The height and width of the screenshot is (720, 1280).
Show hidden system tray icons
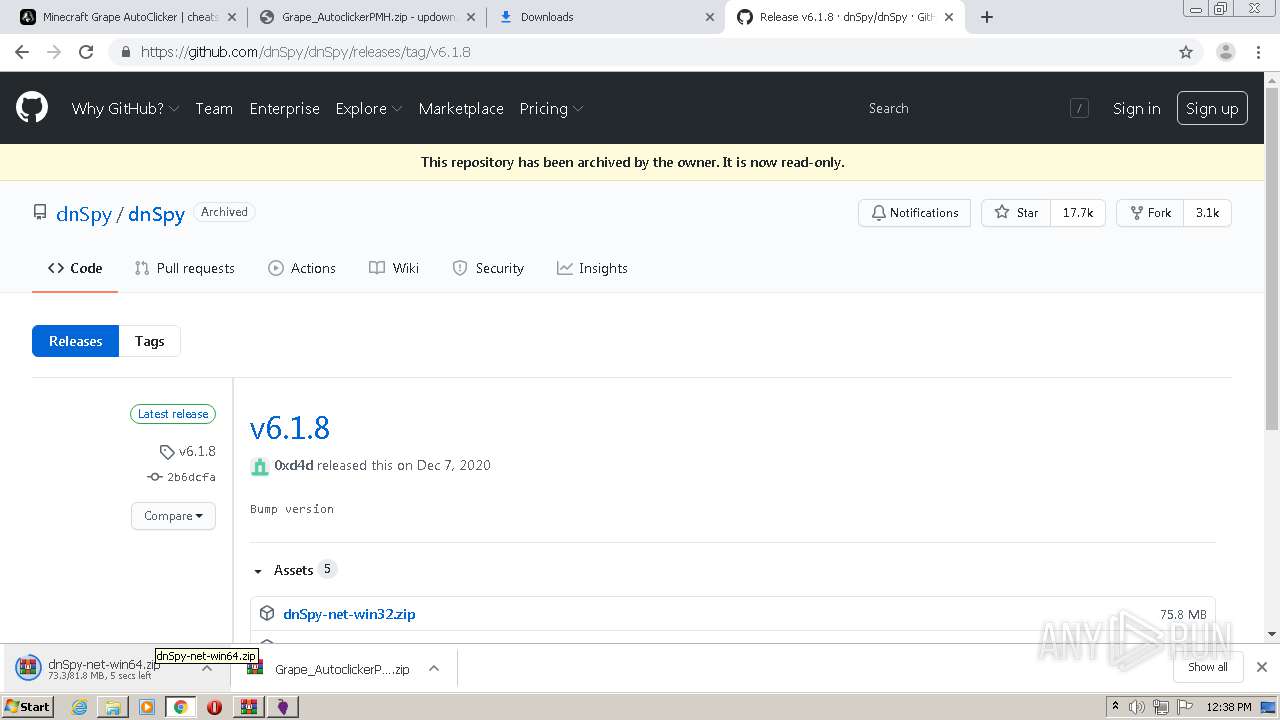click(x=1115, y=707)
